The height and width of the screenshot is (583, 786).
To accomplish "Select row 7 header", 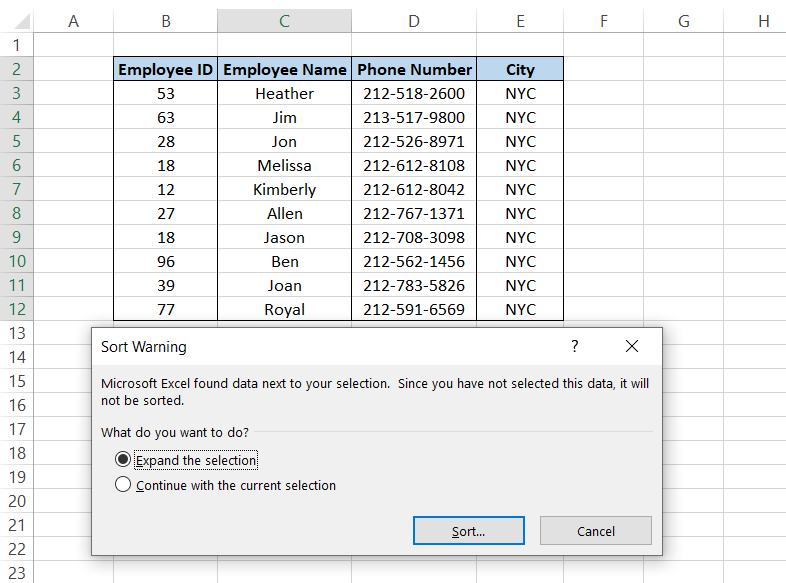I will [x=16, y=189].
